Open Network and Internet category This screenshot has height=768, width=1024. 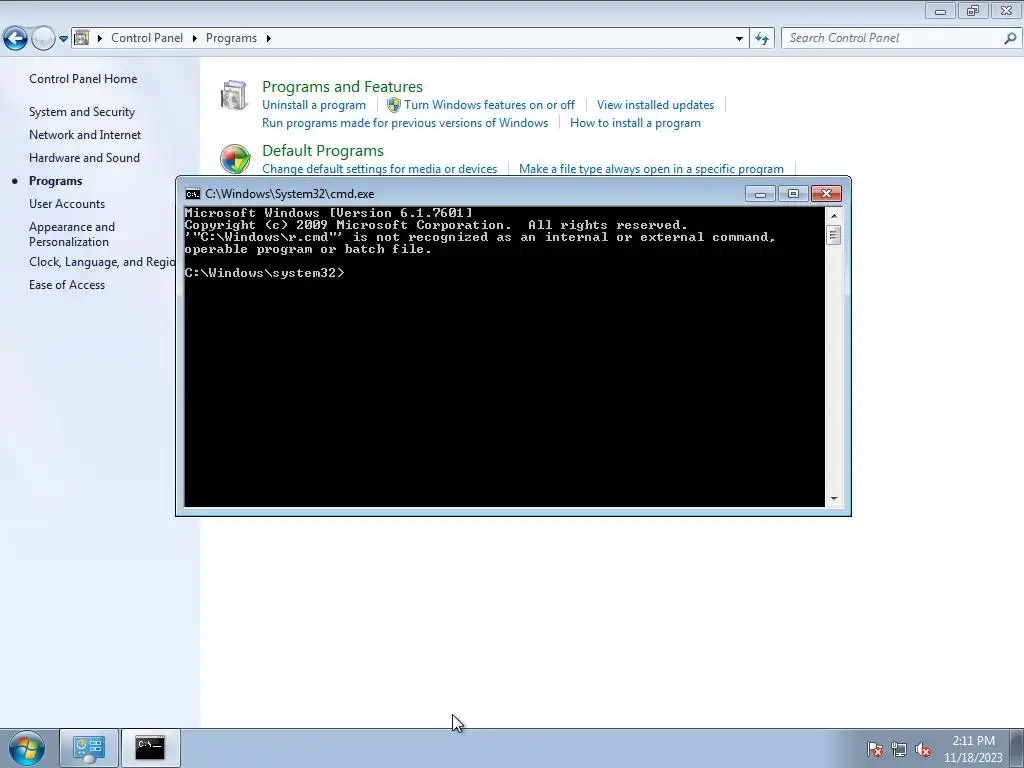click(x=85, y=135)
